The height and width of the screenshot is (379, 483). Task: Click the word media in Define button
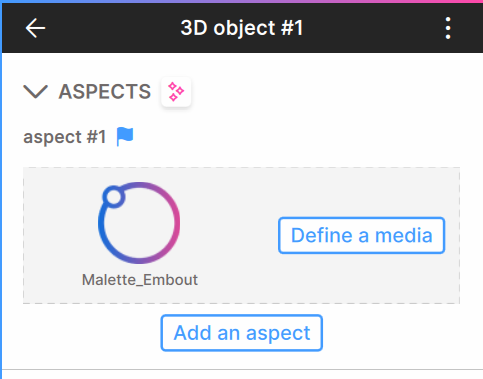pos(404,235)
